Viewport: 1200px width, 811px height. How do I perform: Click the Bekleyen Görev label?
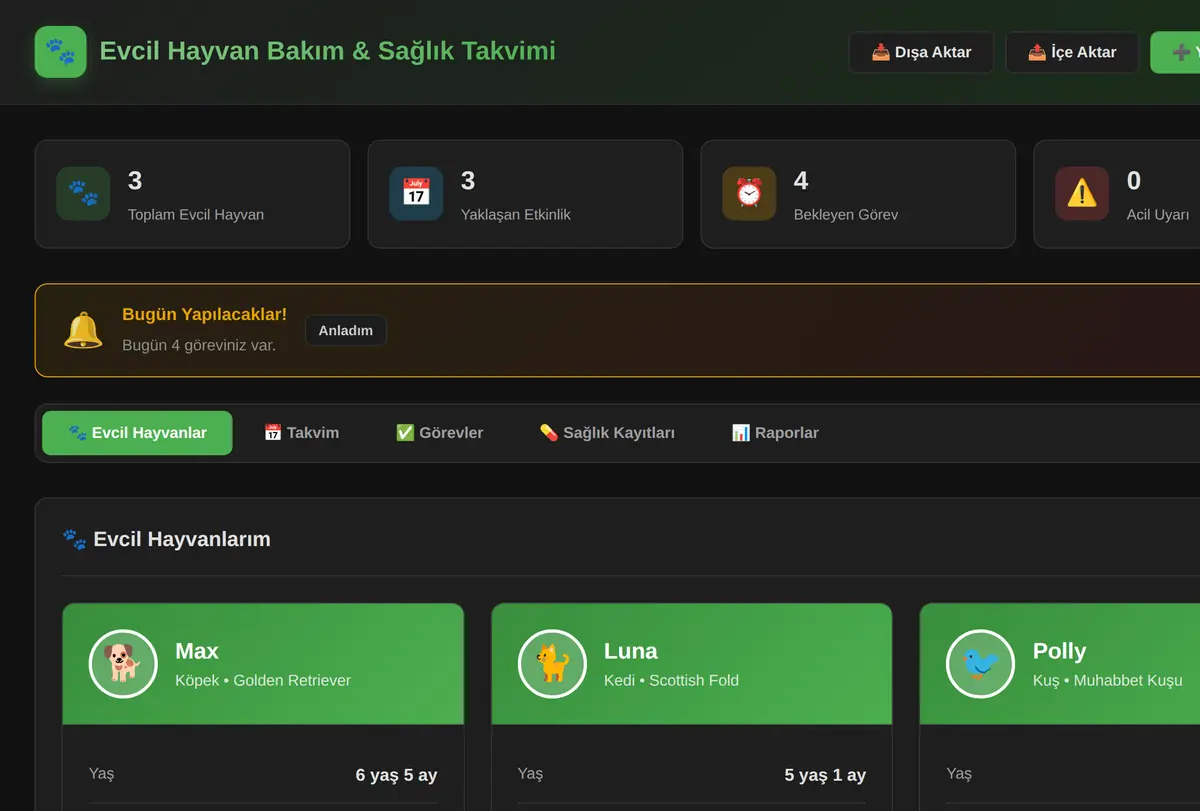point(846,214)
